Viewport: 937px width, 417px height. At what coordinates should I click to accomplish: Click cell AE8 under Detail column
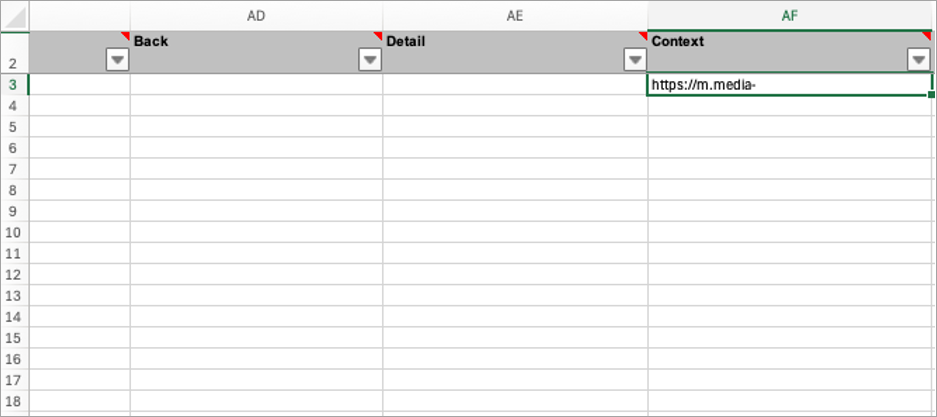click(x=515, y=190)
